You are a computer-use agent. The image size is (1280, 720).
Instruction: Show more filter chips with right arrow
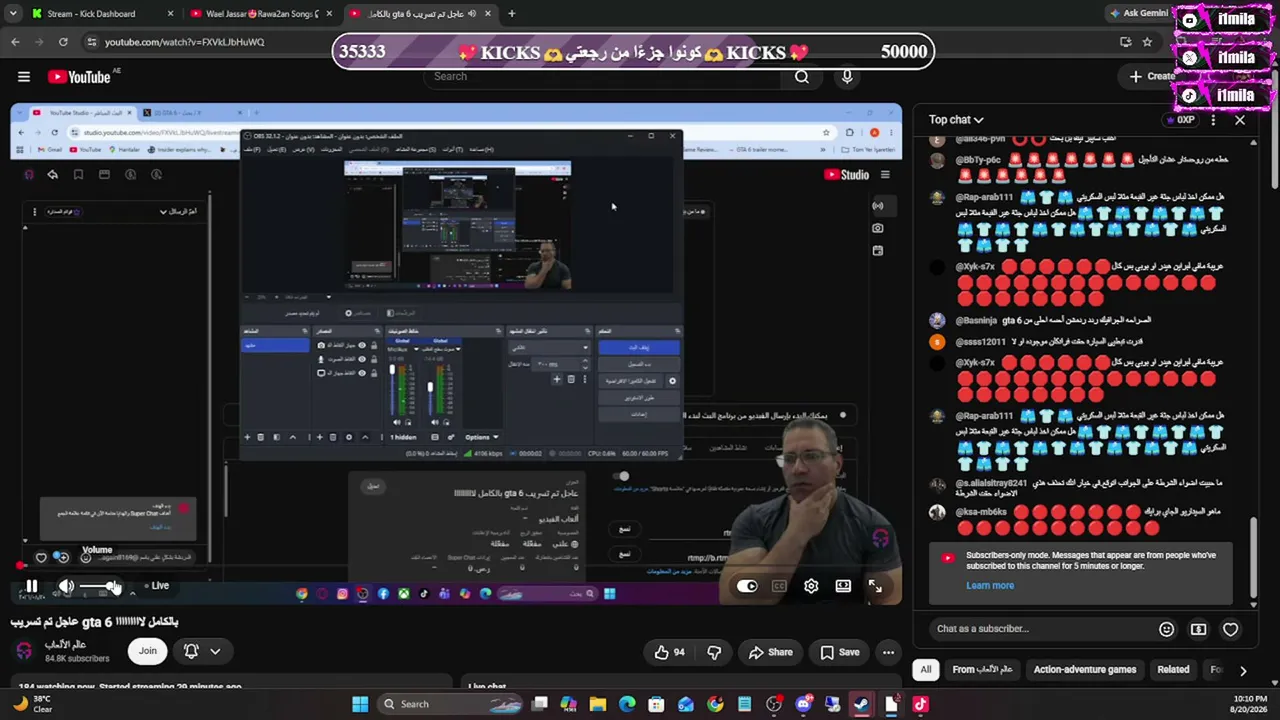tap(1243, 671)
